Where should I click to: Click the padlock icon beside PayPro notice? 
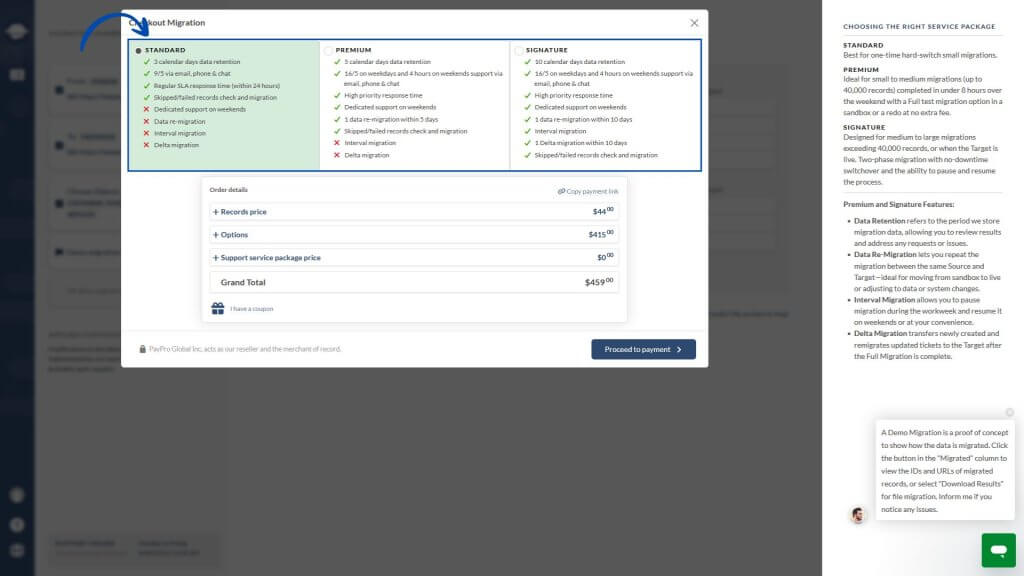[x=143, y=349]
